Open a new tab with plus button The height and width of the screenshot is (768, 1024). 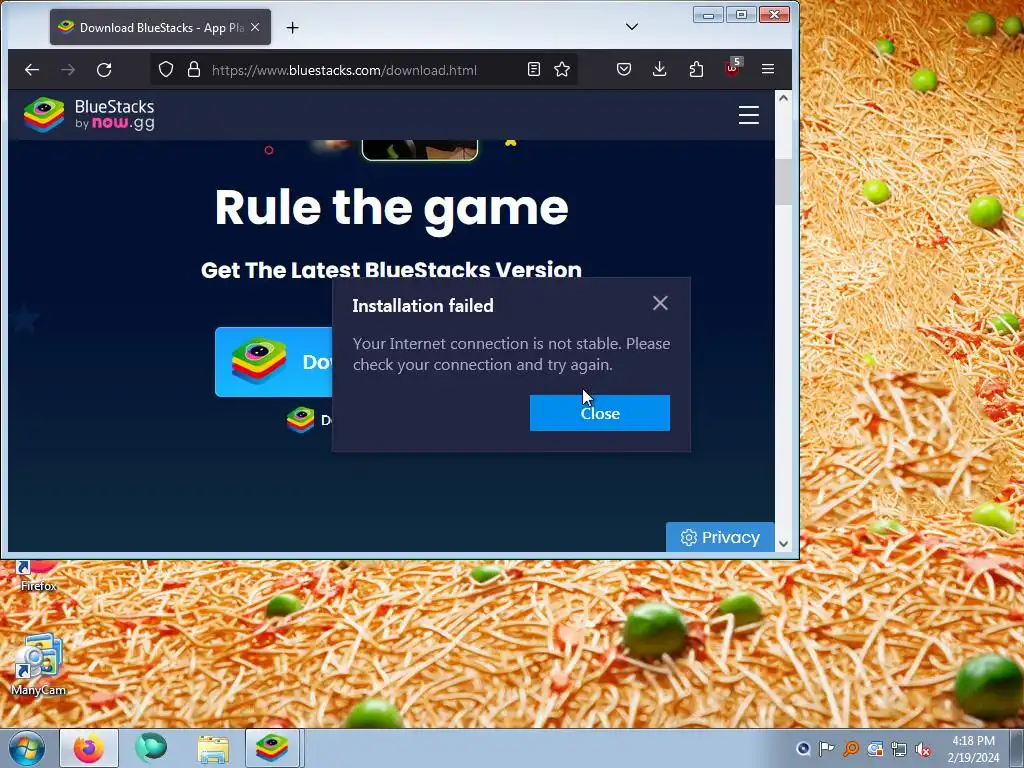pos(293,27)
